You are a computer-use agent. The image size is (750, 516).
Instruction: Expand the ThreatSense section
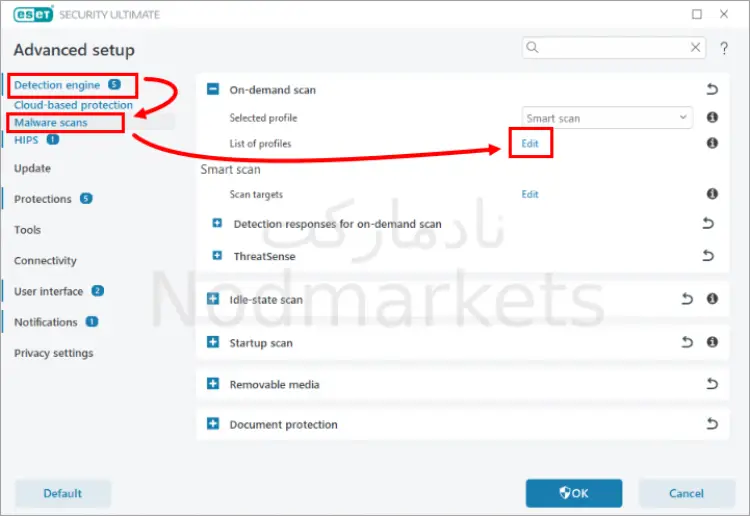pyautogui.click(x=217, y=256)
